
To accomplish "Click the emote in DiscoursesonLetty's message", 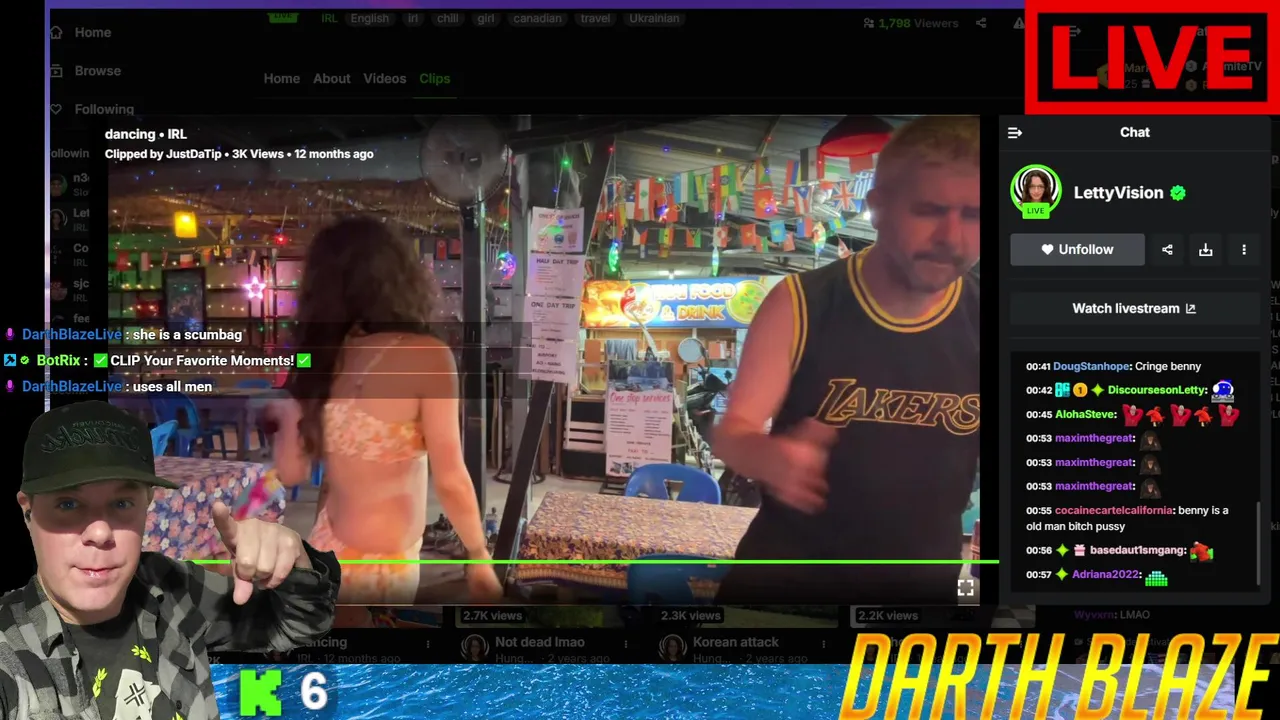I will pyautogui.click(x=1222, y=391).
